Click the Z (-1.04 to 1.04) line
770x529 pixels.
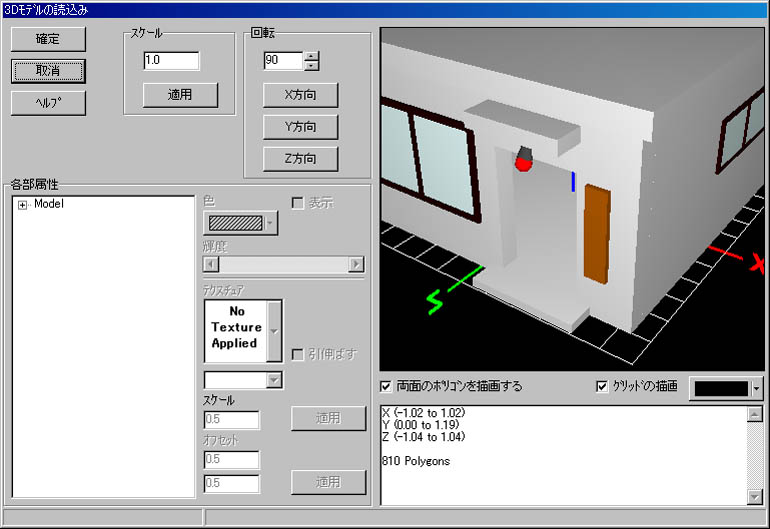click(x=424, y=437)
